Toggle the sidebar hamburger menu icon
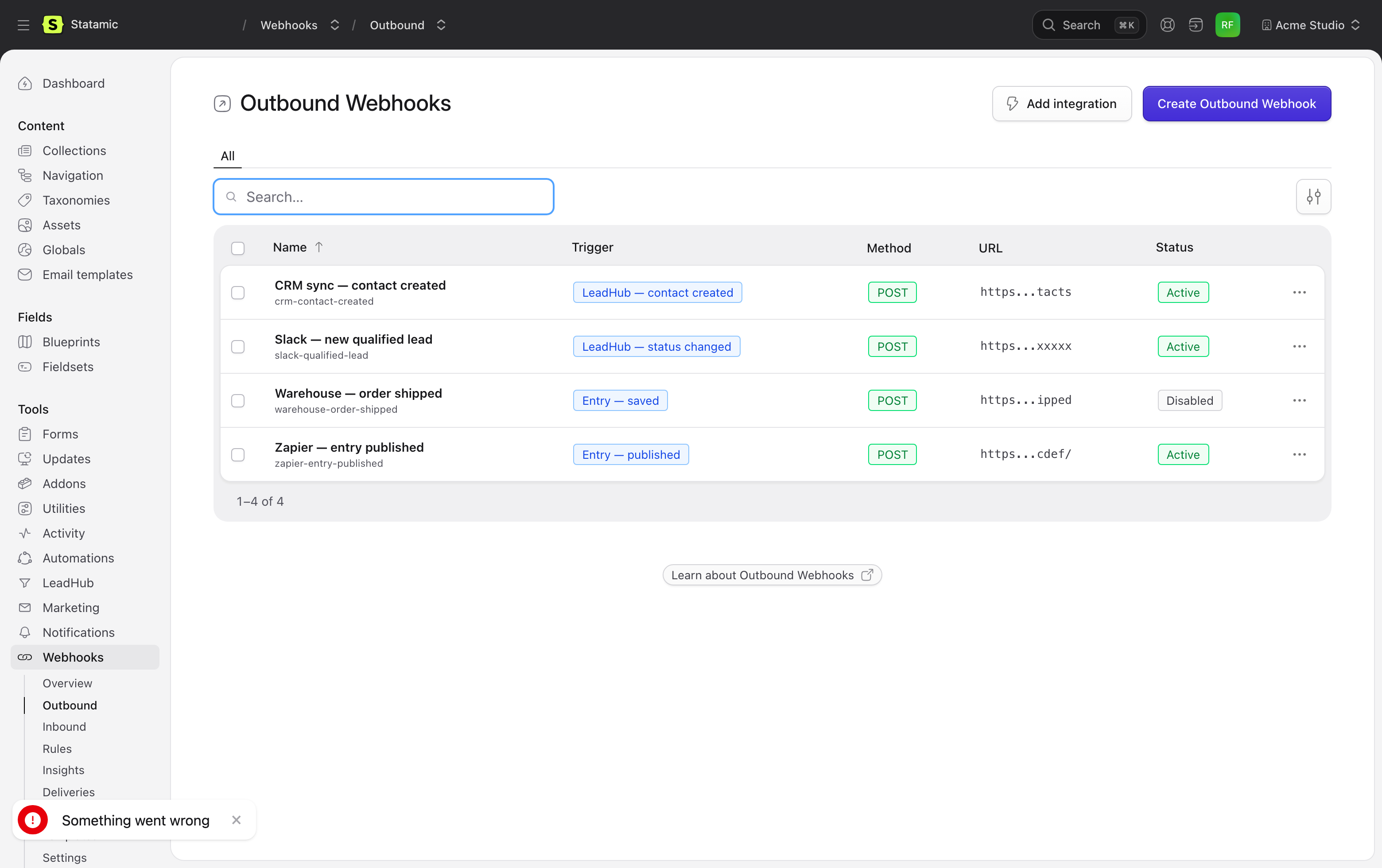Viewport: 1382px width, 868px height. pyautogui.click(x=23, y=25)
